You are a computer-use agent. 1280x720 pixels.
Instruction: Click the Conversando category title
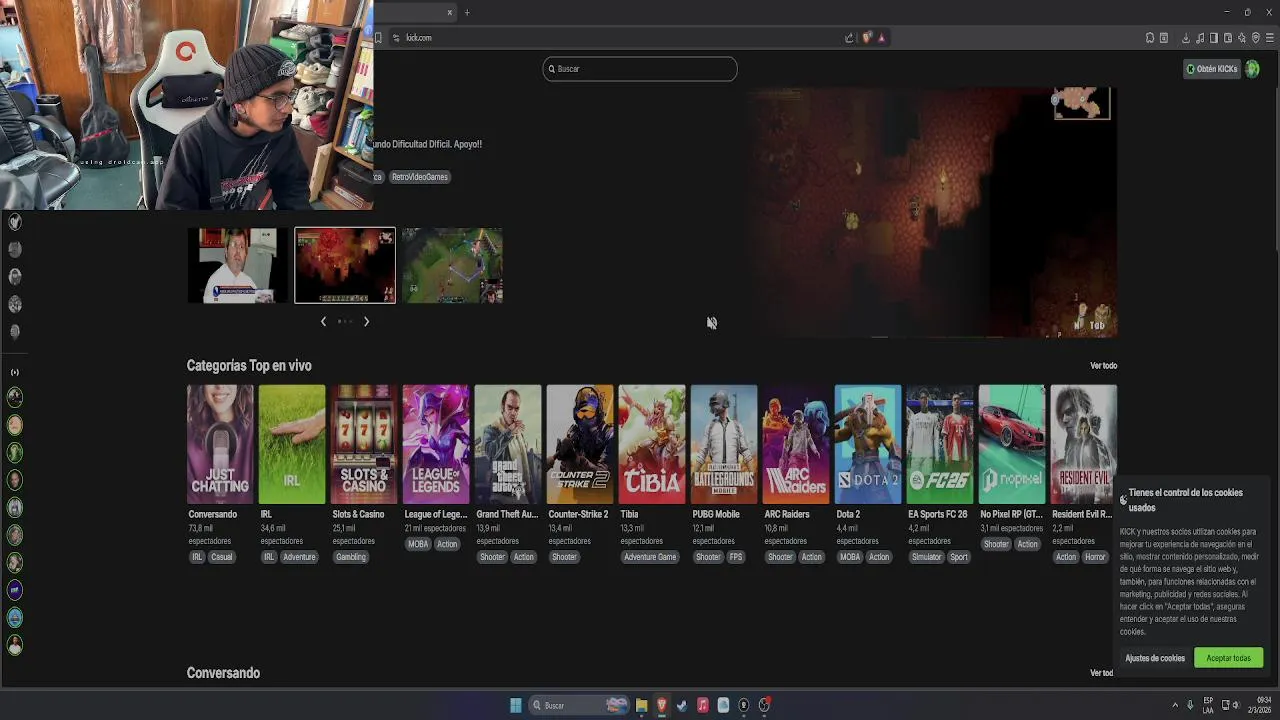(213, 514)
